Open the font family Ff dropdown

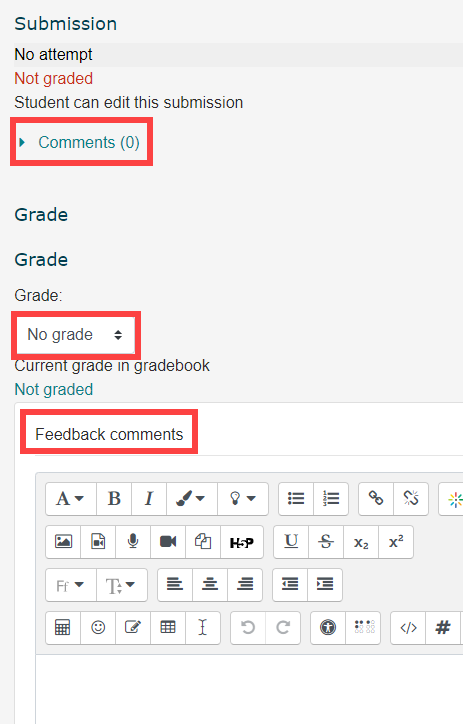(x=71, y=585)
